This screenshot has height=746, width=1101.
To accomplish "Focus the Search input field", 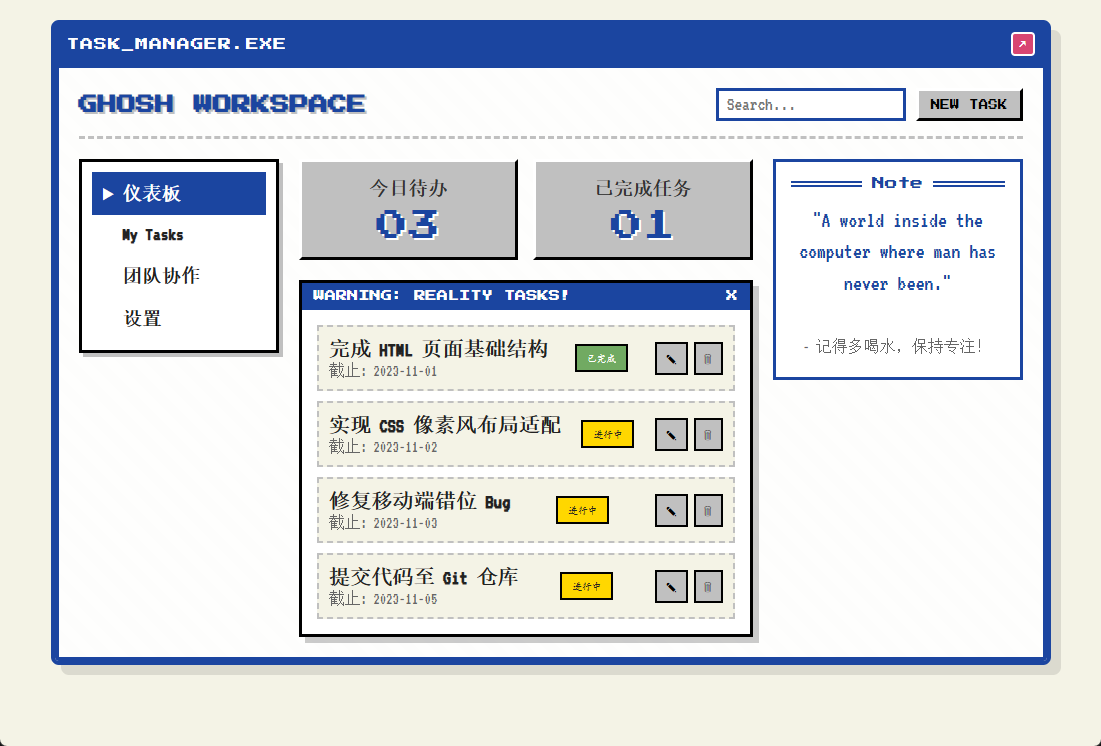I will pyautogui.click(x=811, y=105).
